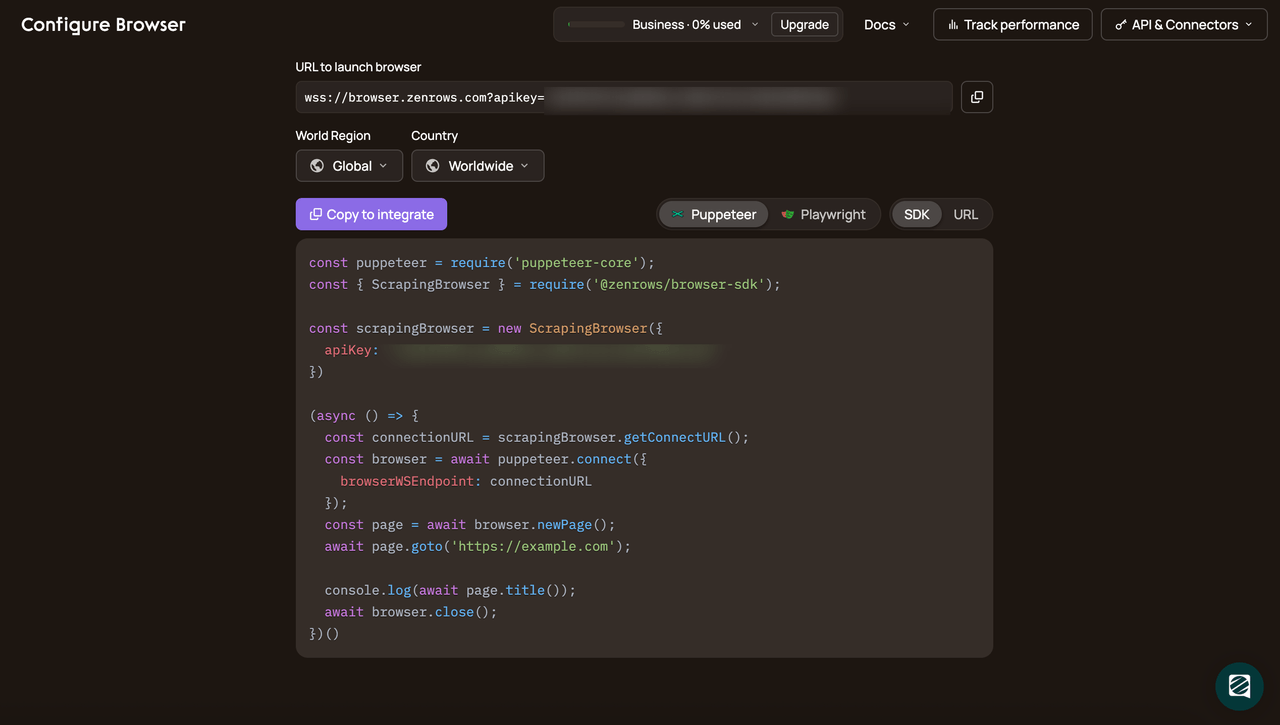This screenshot has height=725, width=1280.
Task: Click the Puppeteer logo icon
Action: 677,214
